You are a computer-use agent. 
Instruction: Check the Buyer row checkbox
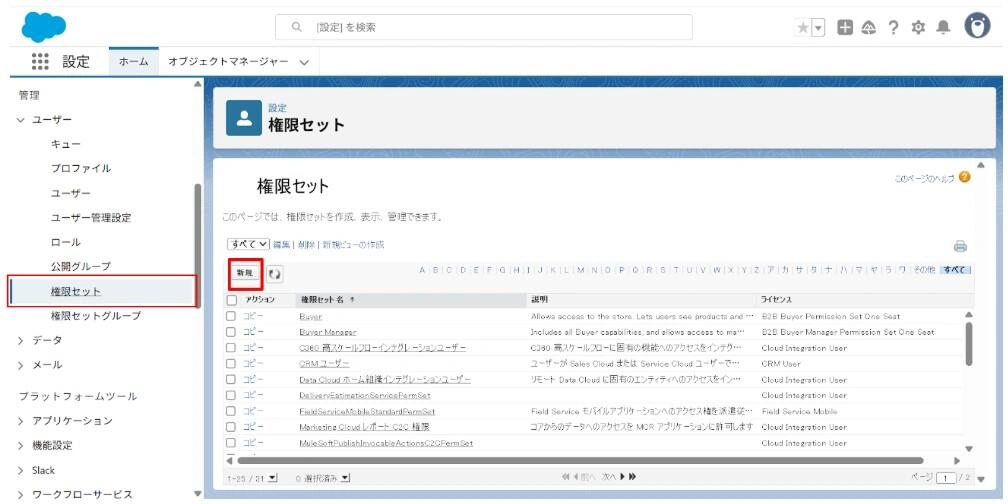(x=231, y=316)
